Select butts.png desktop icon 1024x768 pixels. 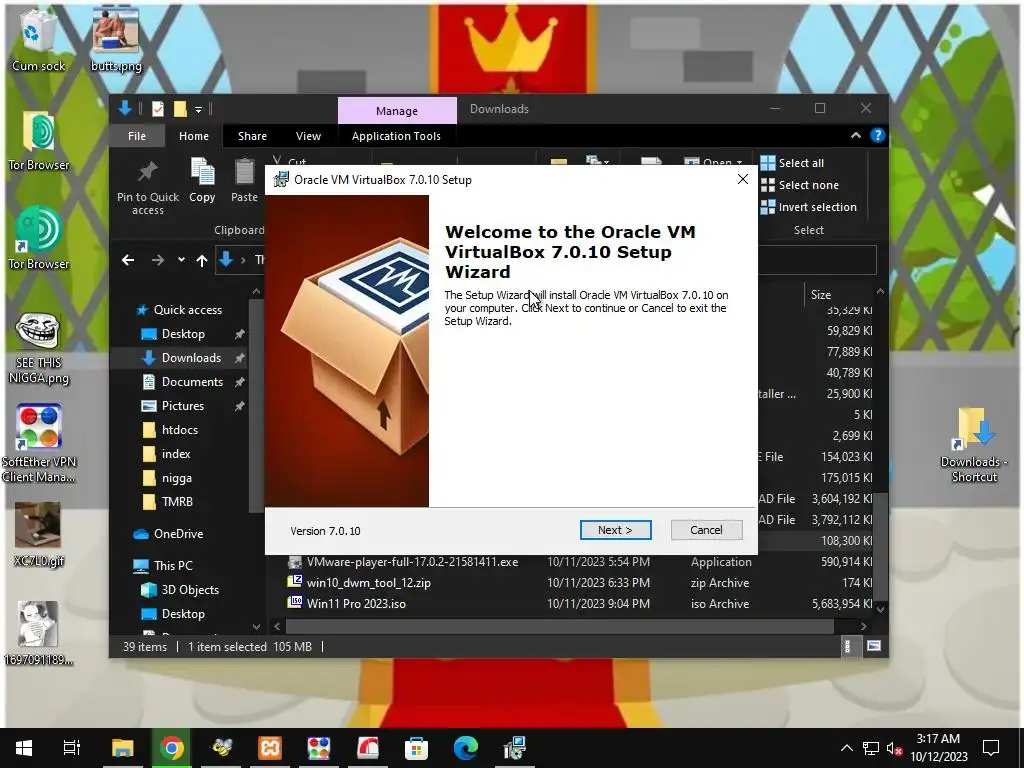[116, 40]
